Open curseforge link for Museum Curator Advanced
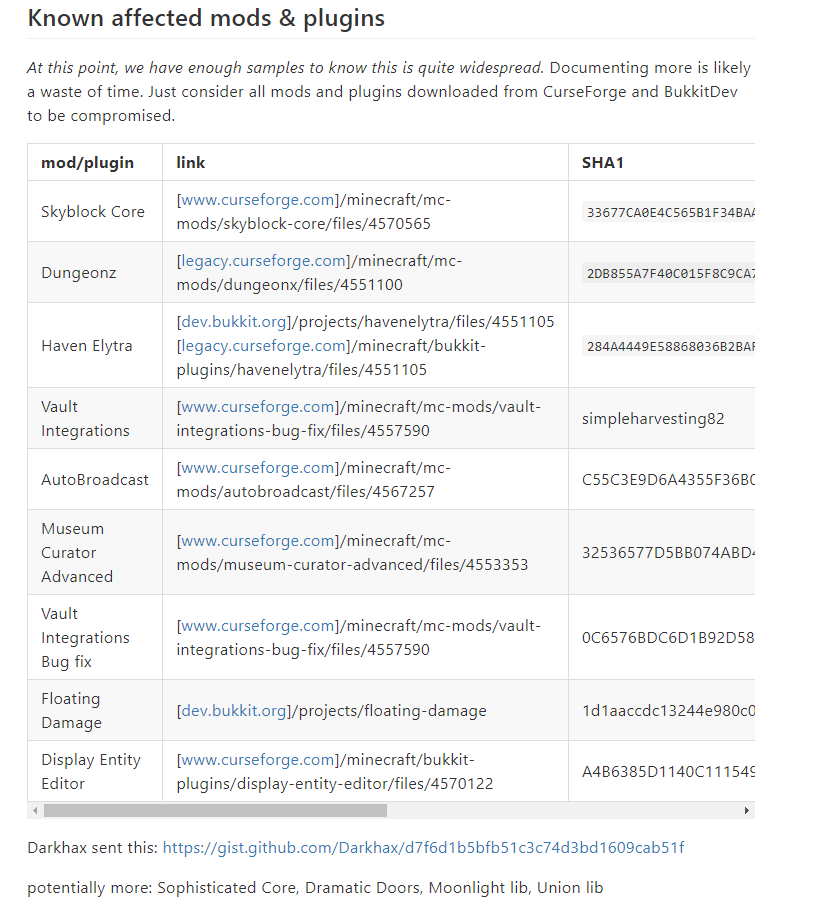 (258, 541)
